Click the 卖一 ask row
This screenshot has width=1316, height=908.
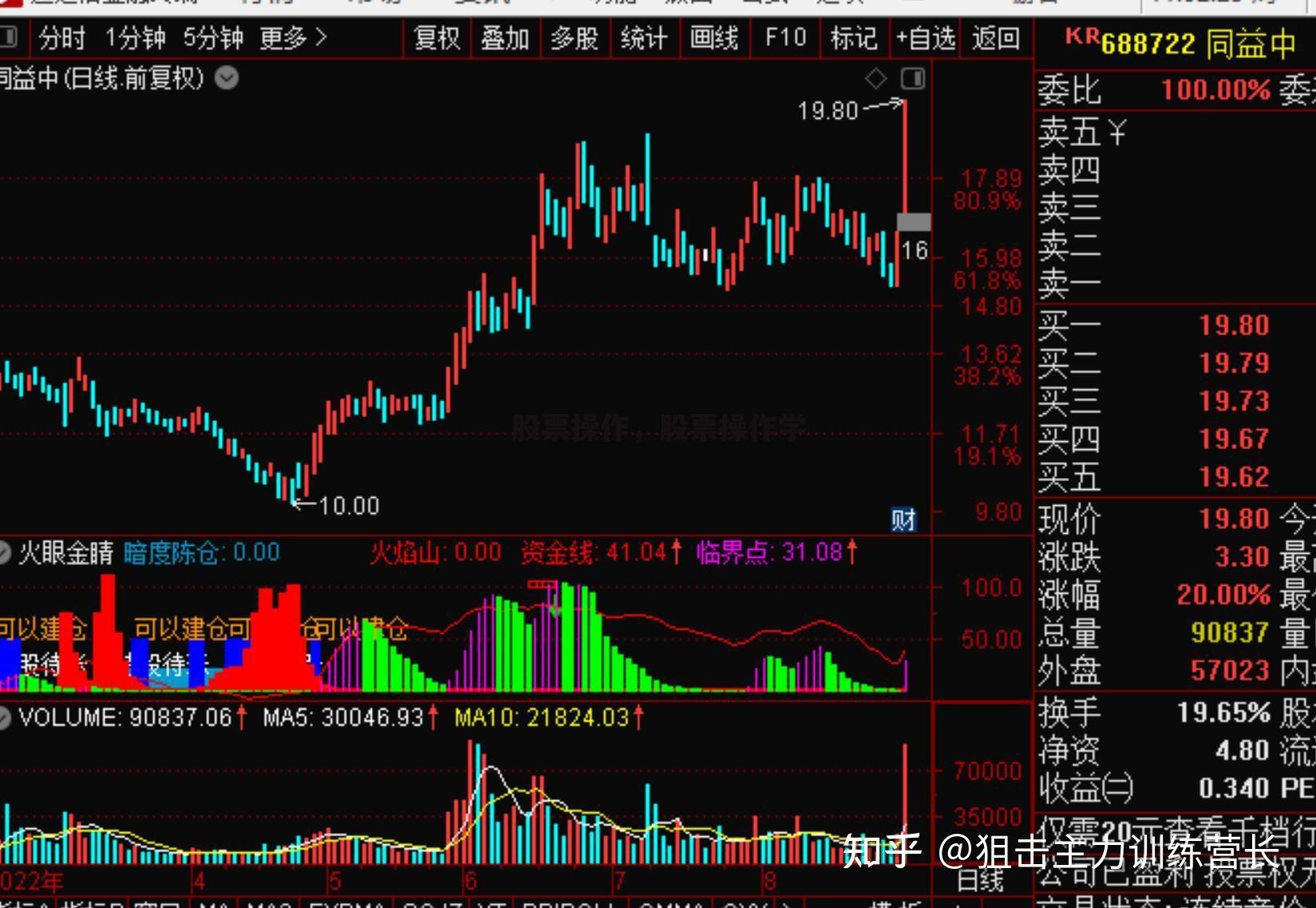[x=1069, y=284]
